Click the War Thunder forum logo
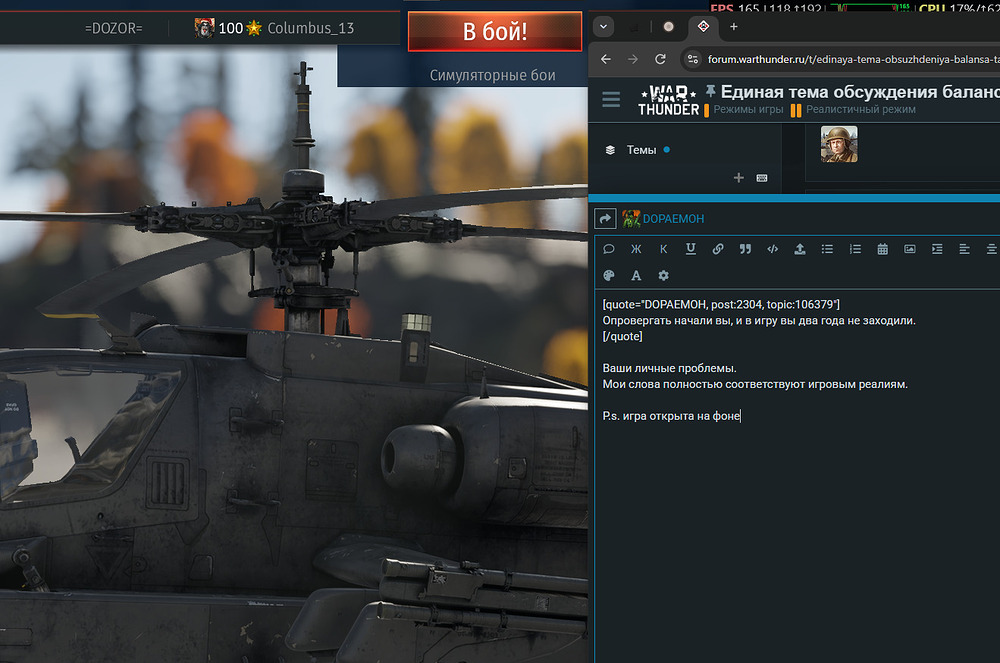Viewport: 1000px width, 663px height. pyautogui.click(x=668, y=101)
